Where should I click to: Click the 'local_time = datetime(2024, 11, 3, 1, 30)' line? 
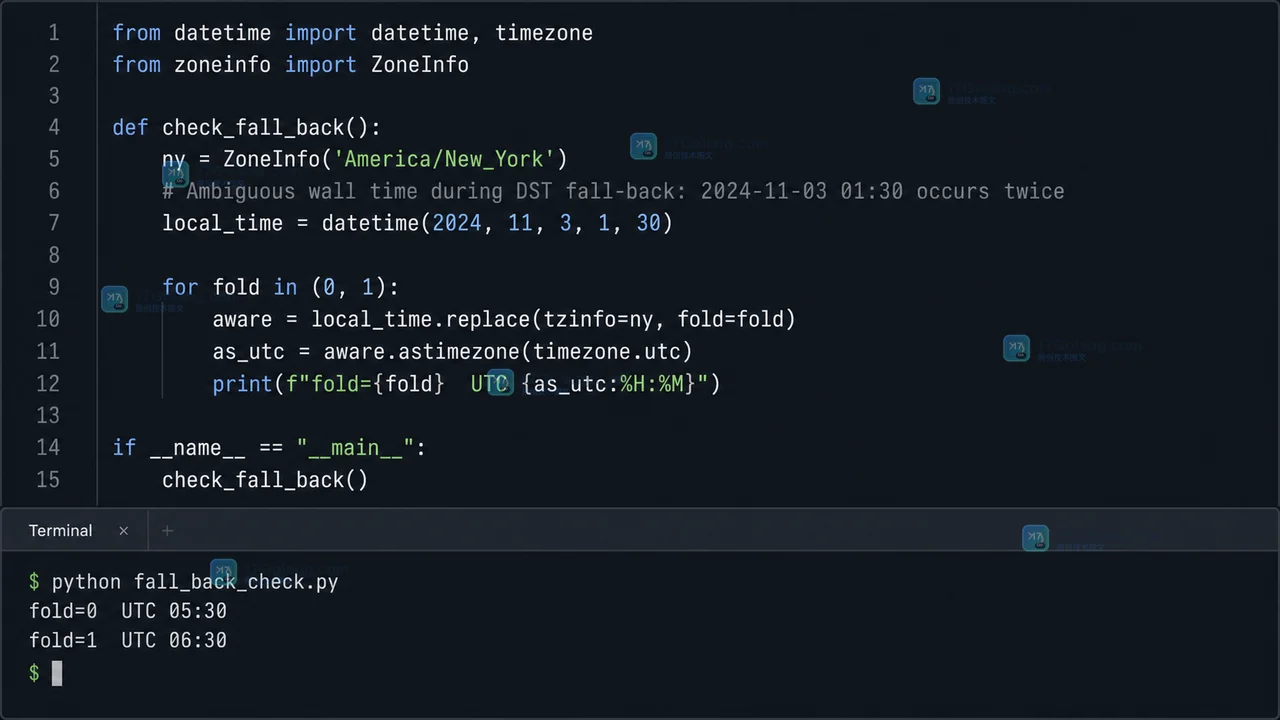coord(417,223)
